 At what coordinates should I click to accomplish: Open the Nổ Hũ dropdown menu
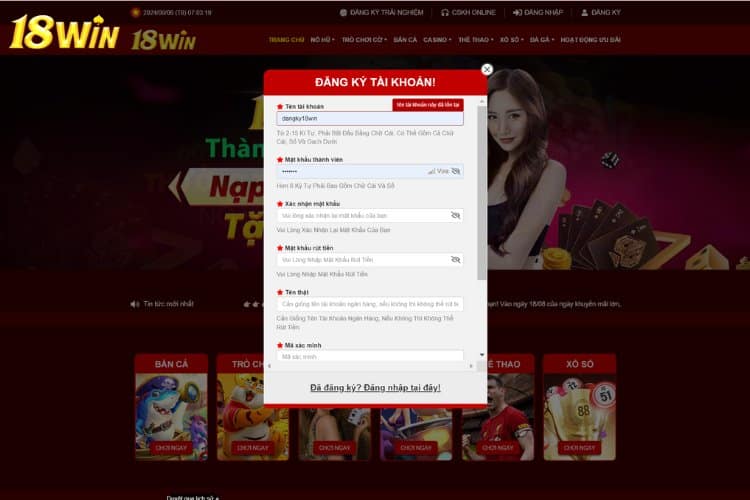[322, 40]
